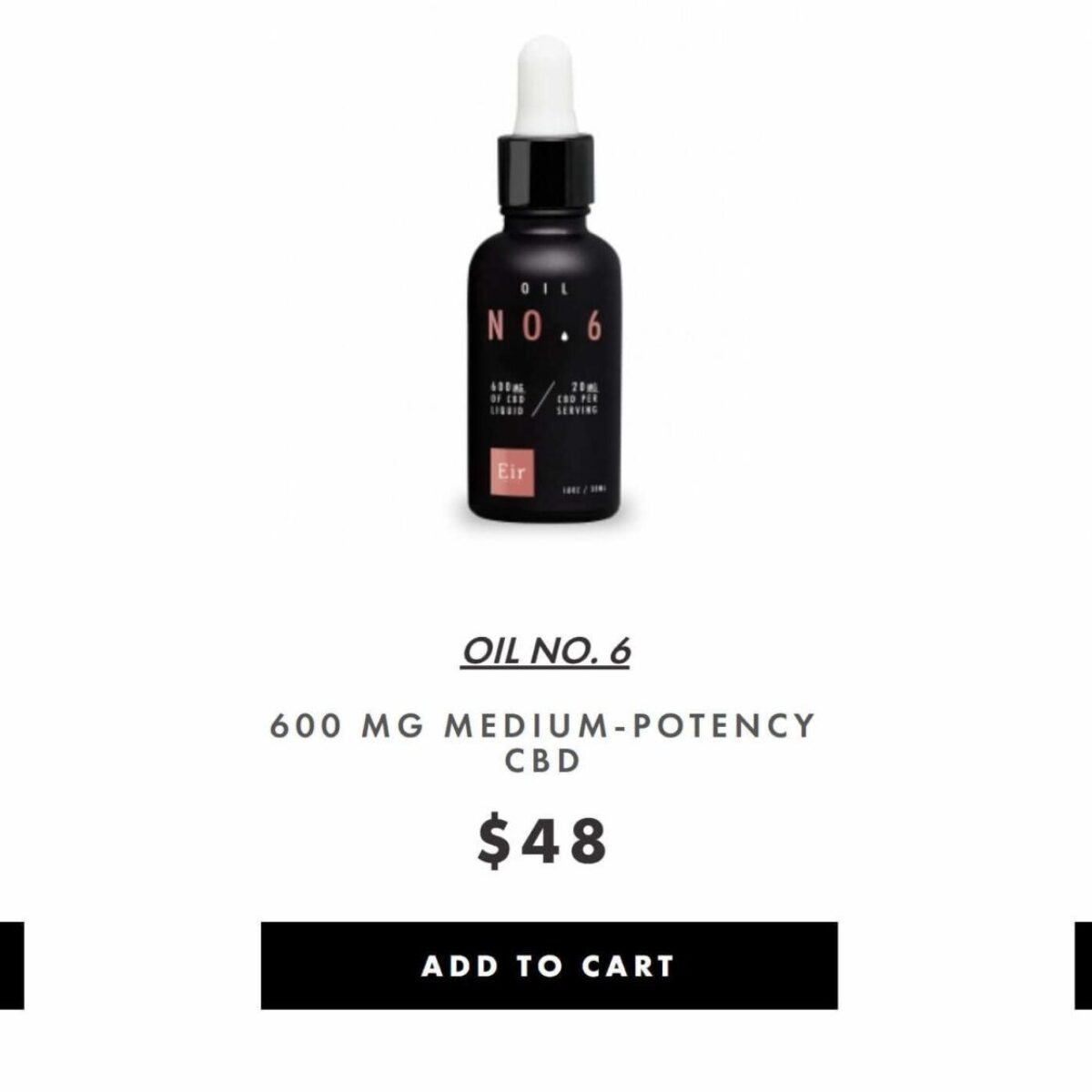The width and height of the screenshot is (1092, 1092).
Task: Select the $48 price text
Action: pos(543,841)
